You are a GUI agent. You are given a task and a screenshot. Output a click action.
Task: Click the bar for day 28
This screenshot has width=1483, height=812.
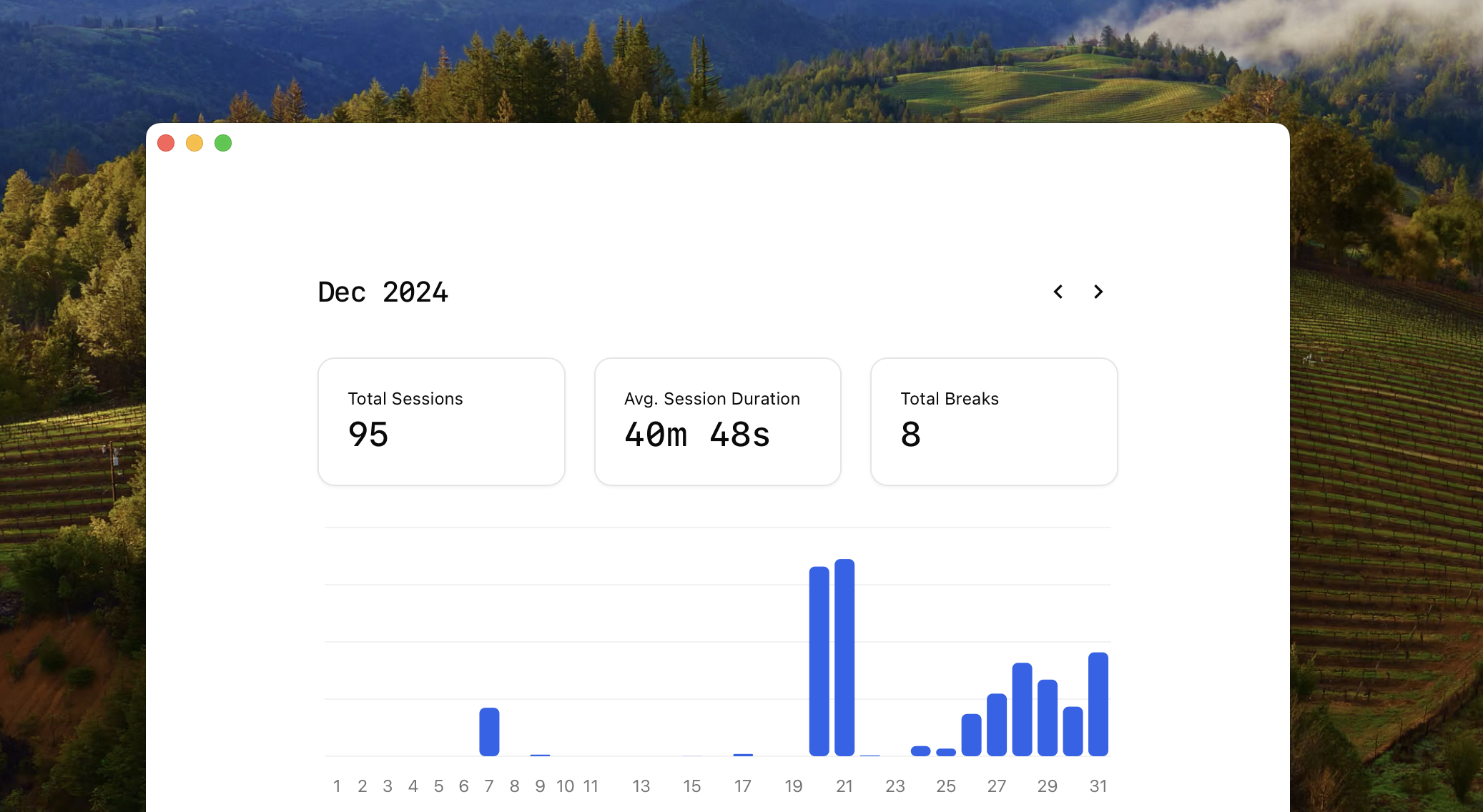point(1022,708)
